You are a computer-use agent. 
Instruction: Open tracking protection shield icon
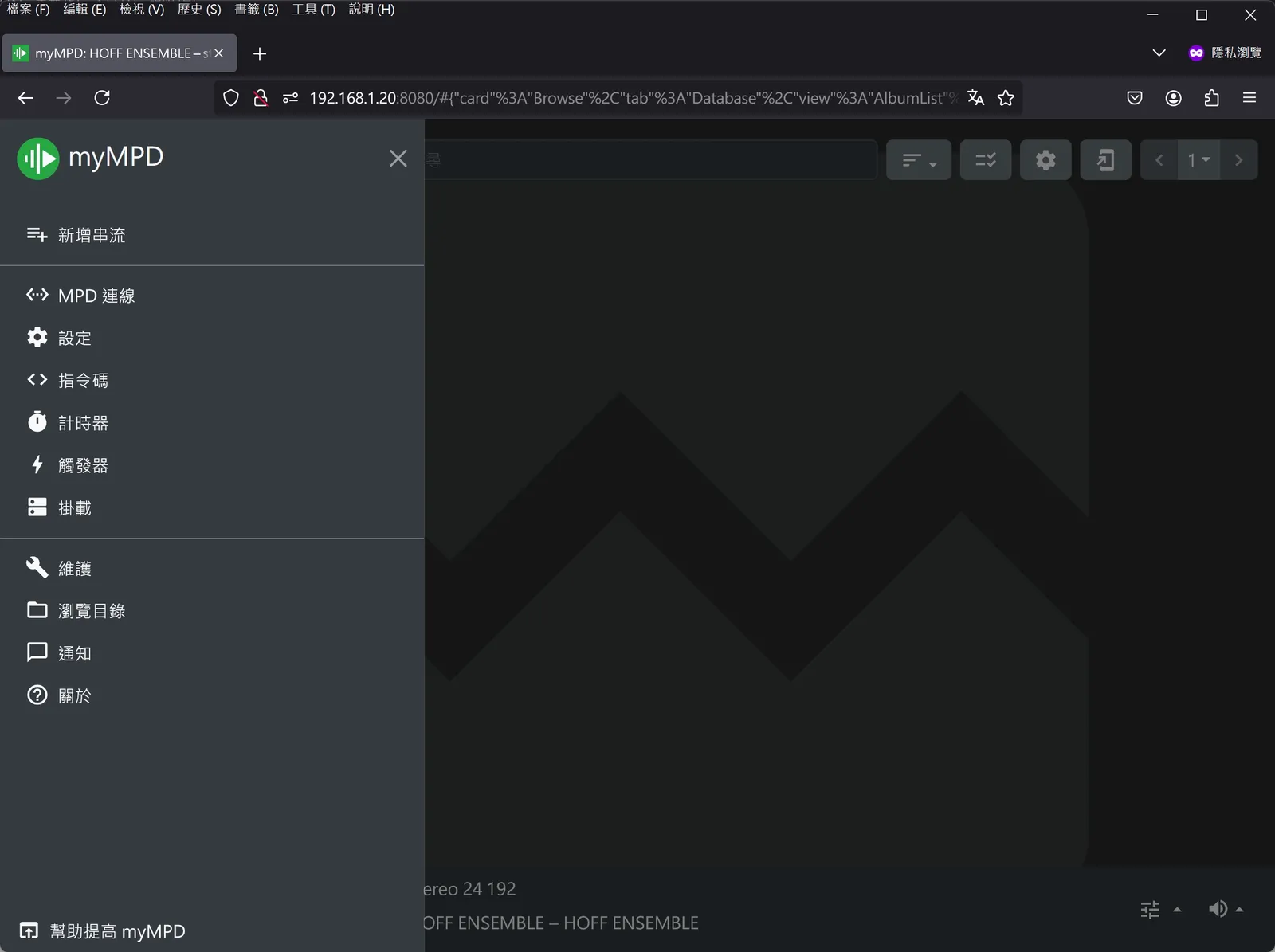[231, 98]
